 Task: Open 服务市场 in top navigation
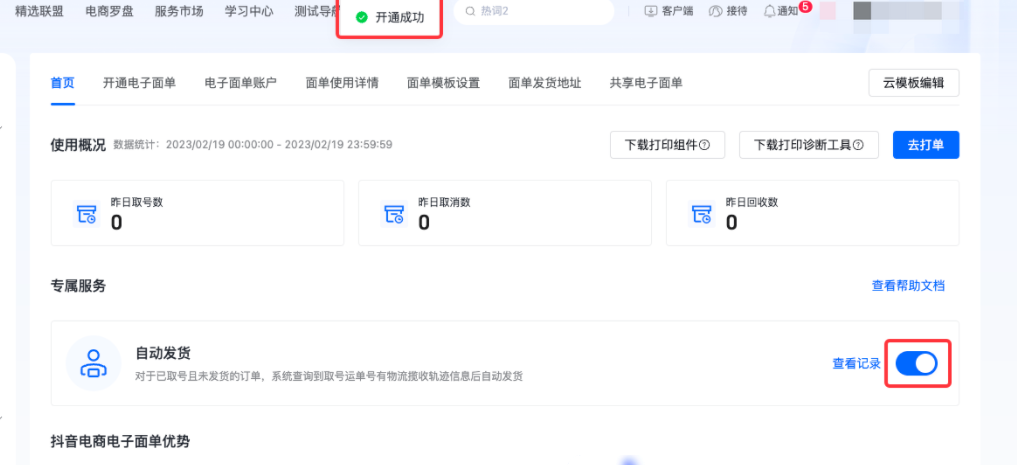tap(179, 12)
